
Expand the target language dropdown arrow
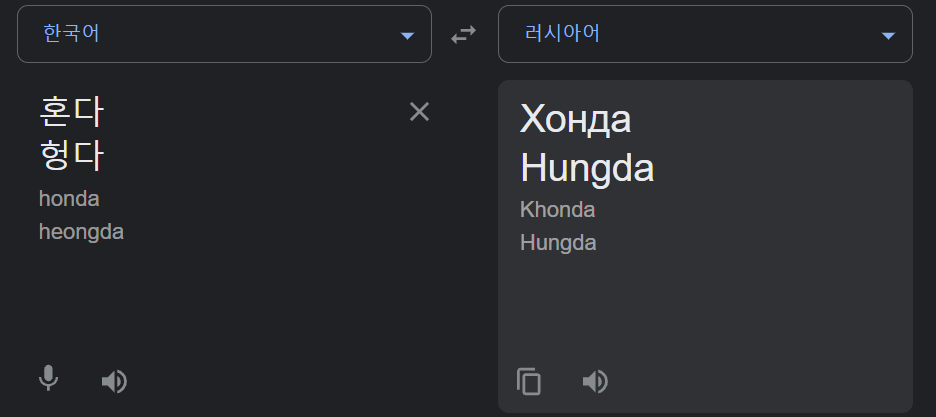[888, 36]
